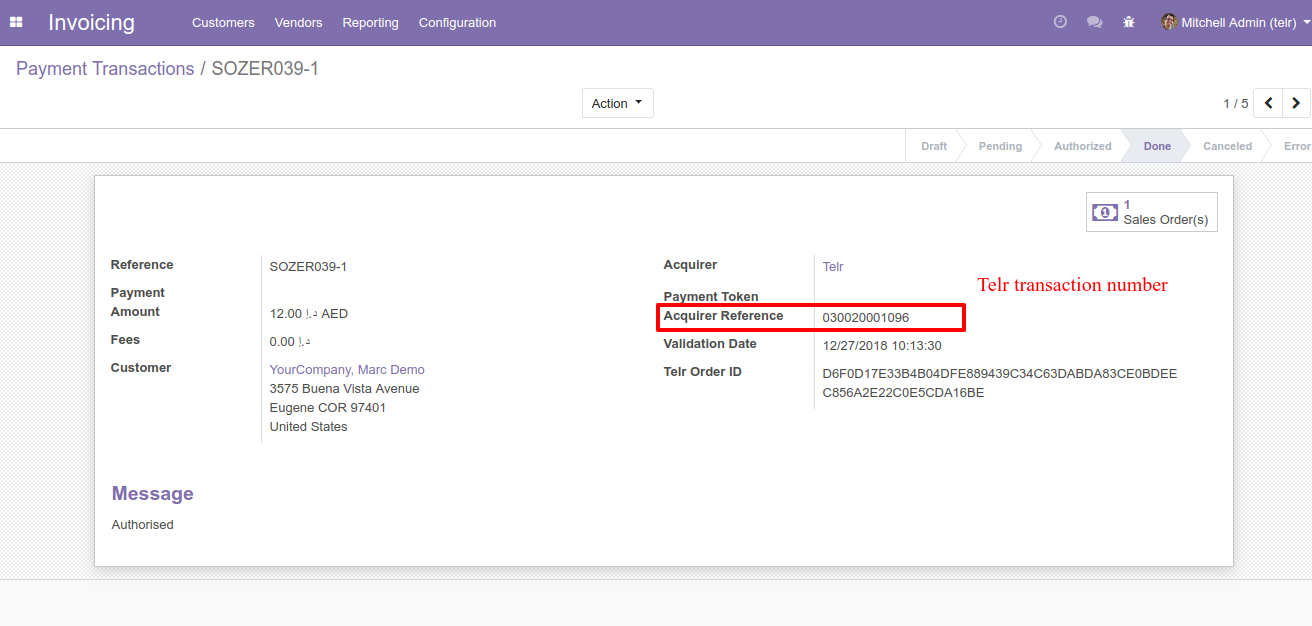Click validation date 12/27/2018 10:13:30
The width and height of the screenshot is (1312, 626).
click(882, 346)
